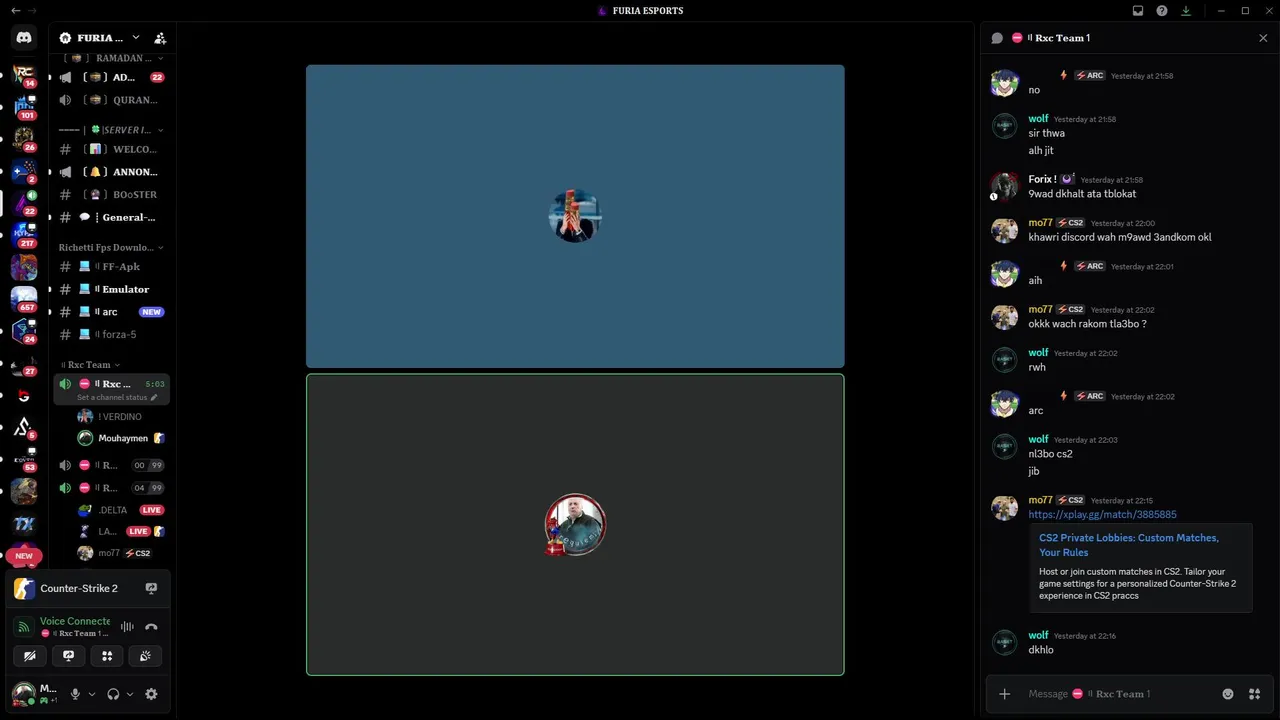Open the General- text channel

(111, 217)
